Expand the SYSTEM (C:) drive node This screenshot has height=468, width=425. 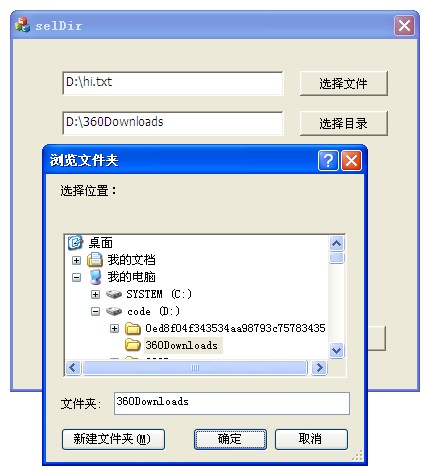95,294
